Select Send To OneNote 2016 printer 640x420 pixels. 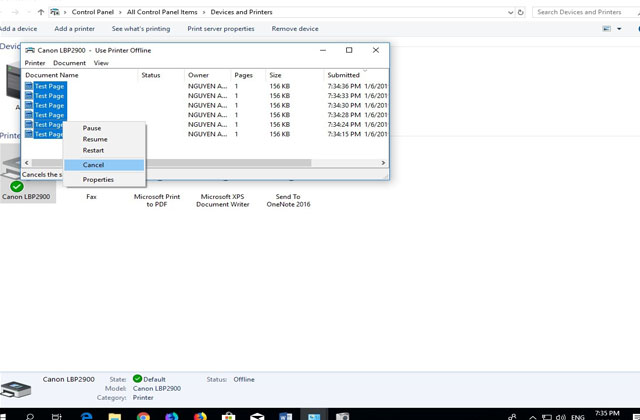pos(288,200)
